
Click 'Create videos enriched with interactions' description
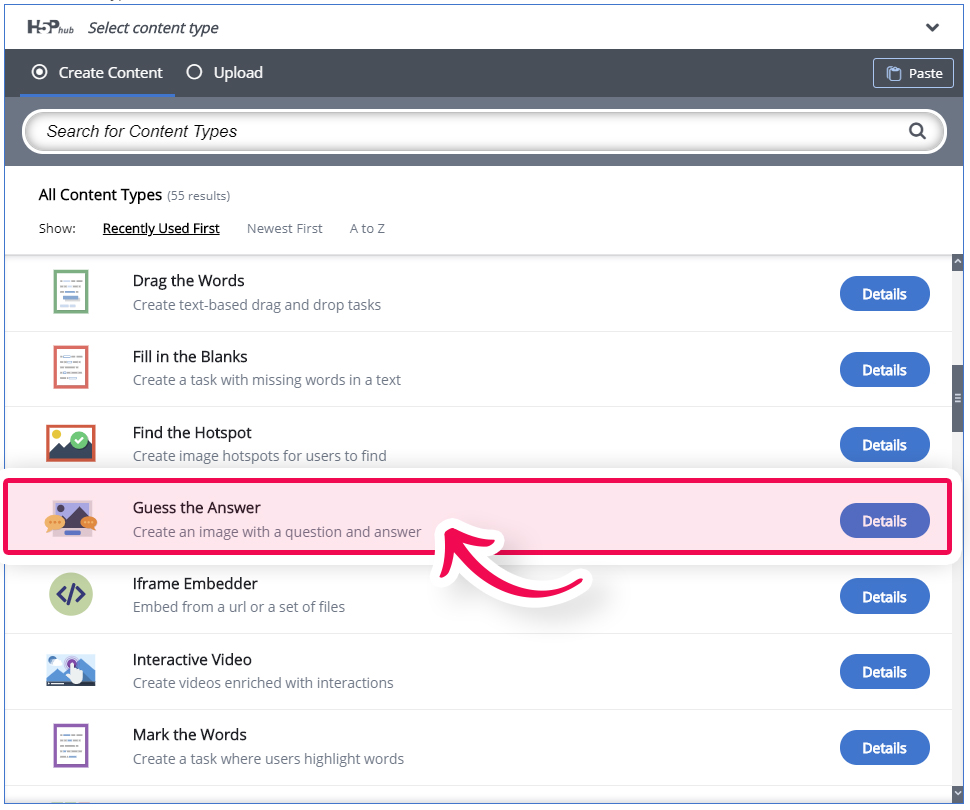click(263, 683)
